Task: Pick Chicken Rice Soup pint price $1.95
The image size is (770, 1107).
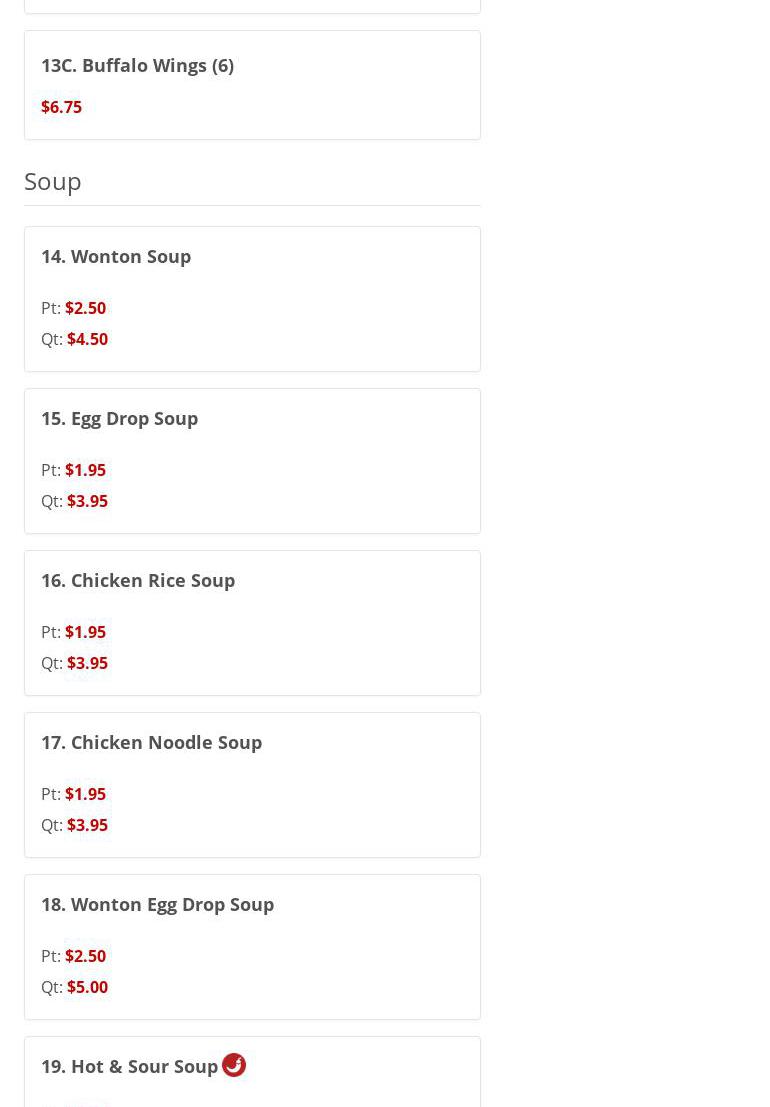Action: tap(85, 632)
